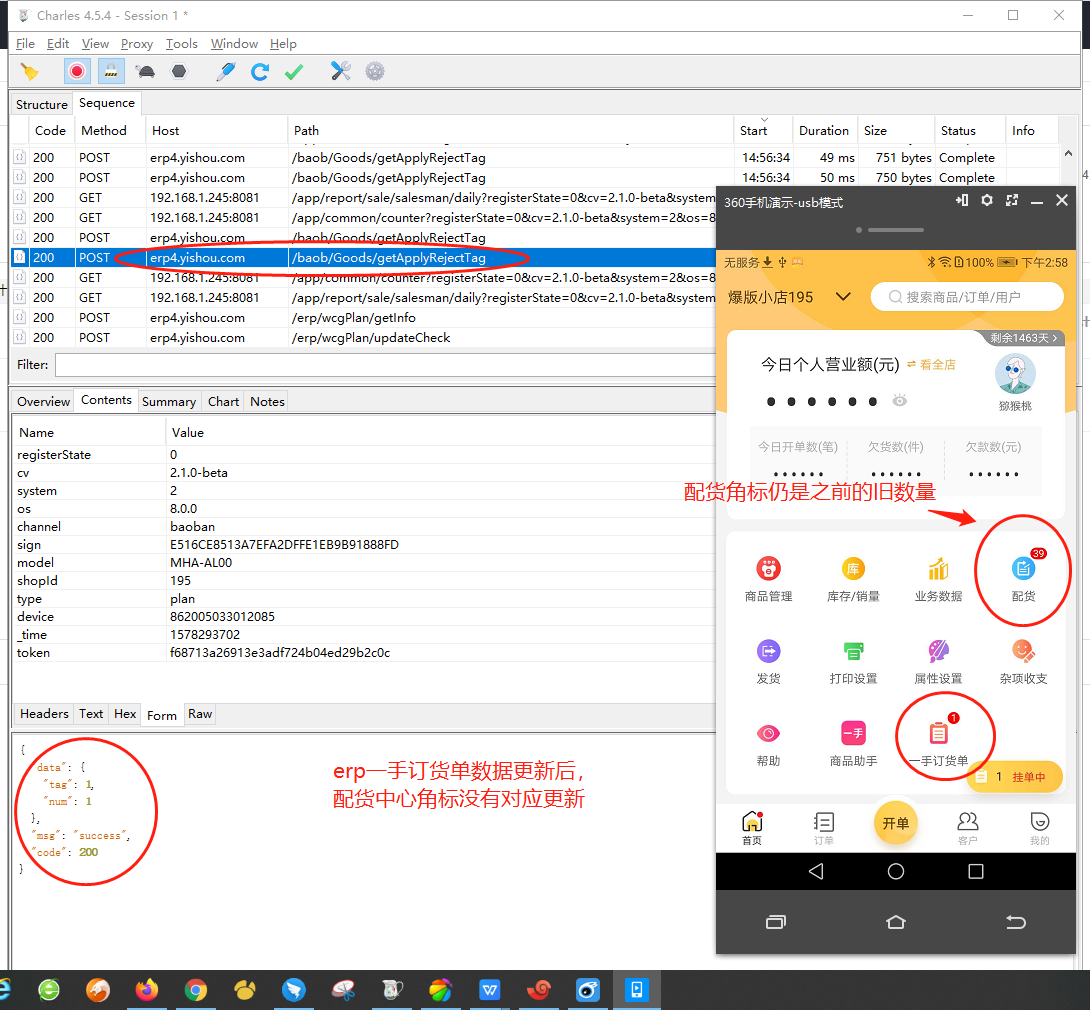Compose a new request with the pen icon
Viewport: 1090px width, 1010px height.
[225, 71]
